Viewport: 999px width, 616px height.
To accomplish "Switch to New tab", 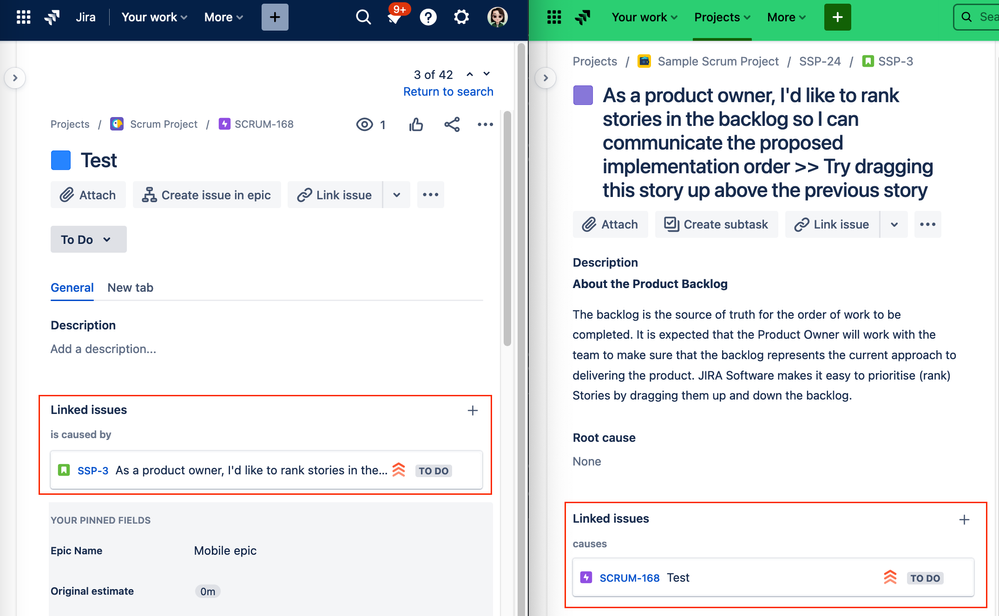I will 130,288.
